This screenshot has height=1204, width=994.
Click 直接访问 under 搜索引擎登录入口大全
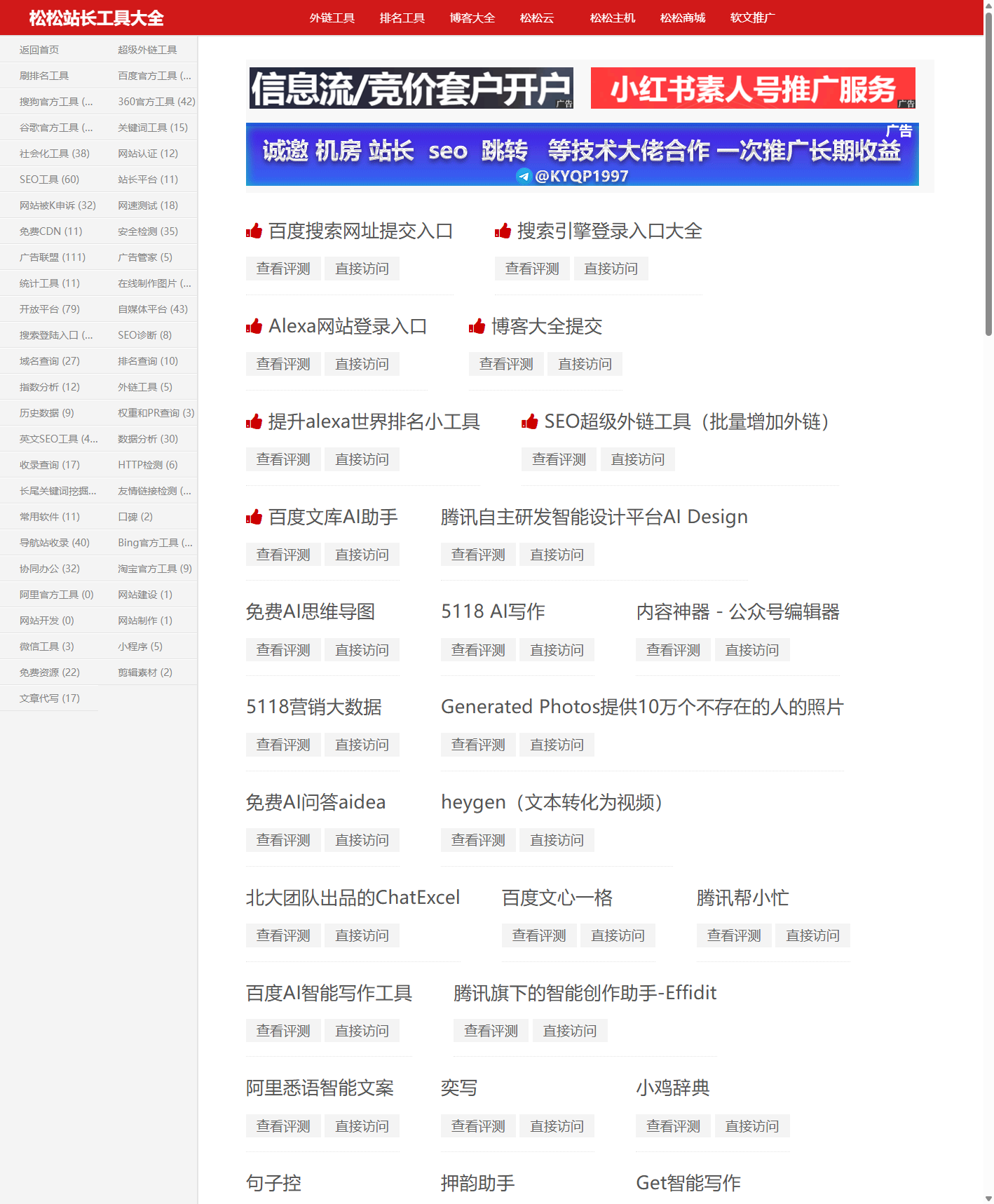pos(611,269)
